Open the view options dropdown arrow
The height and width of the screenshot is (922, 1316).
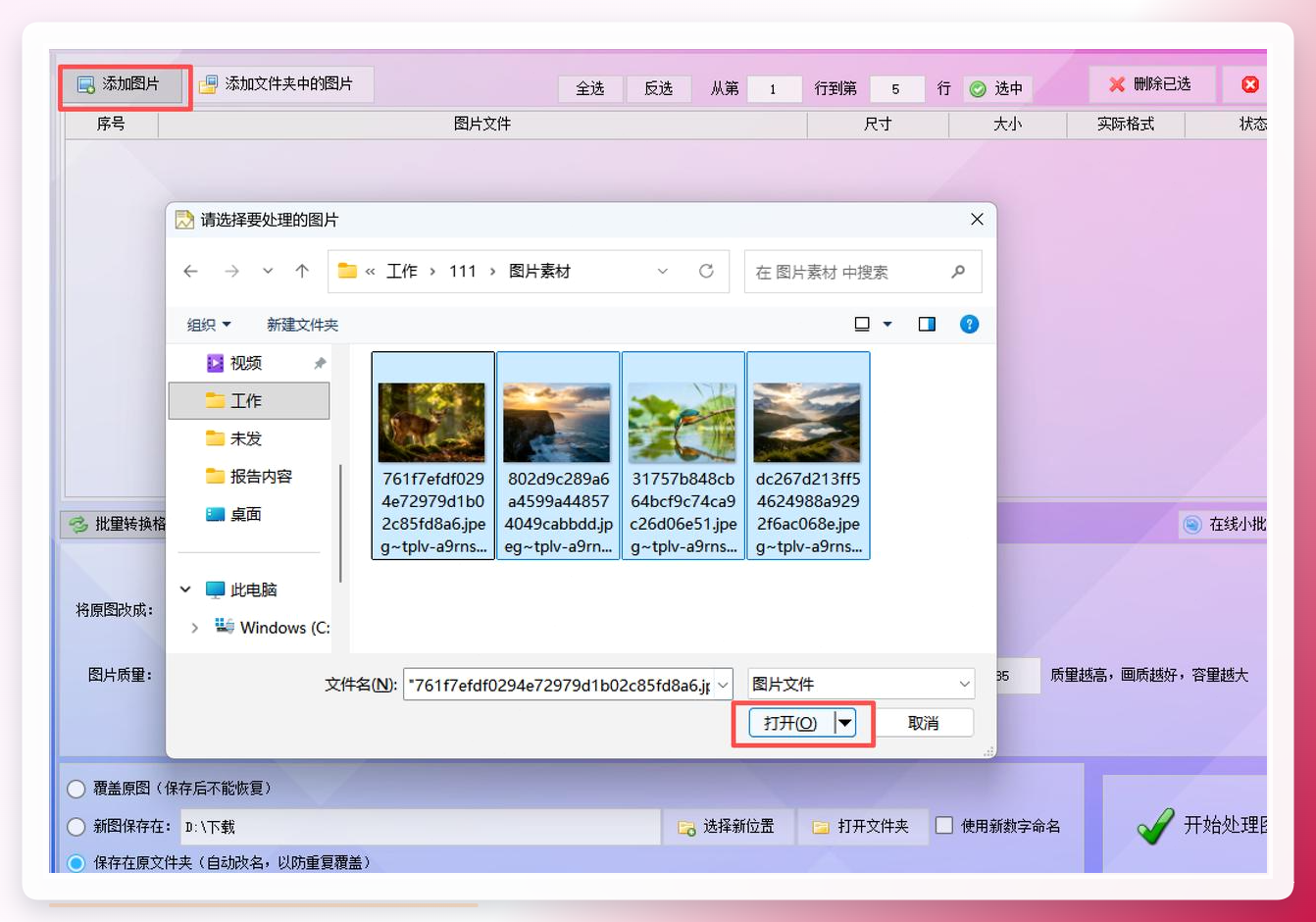[887, 325]
